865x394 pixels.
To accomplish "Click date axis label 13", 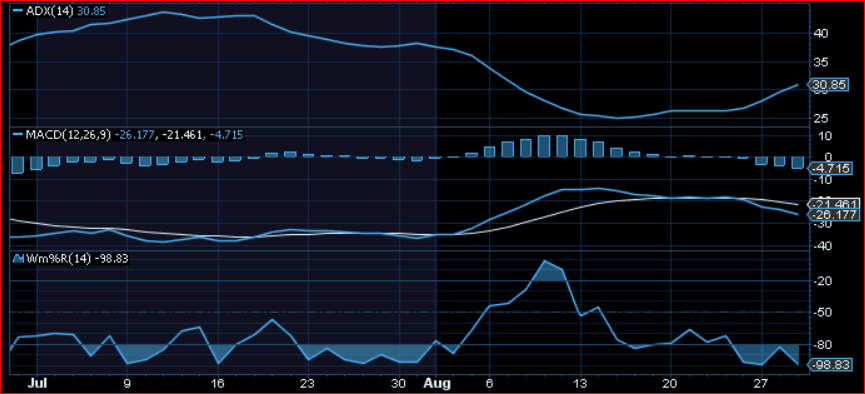I will click(x=580, y=384).
